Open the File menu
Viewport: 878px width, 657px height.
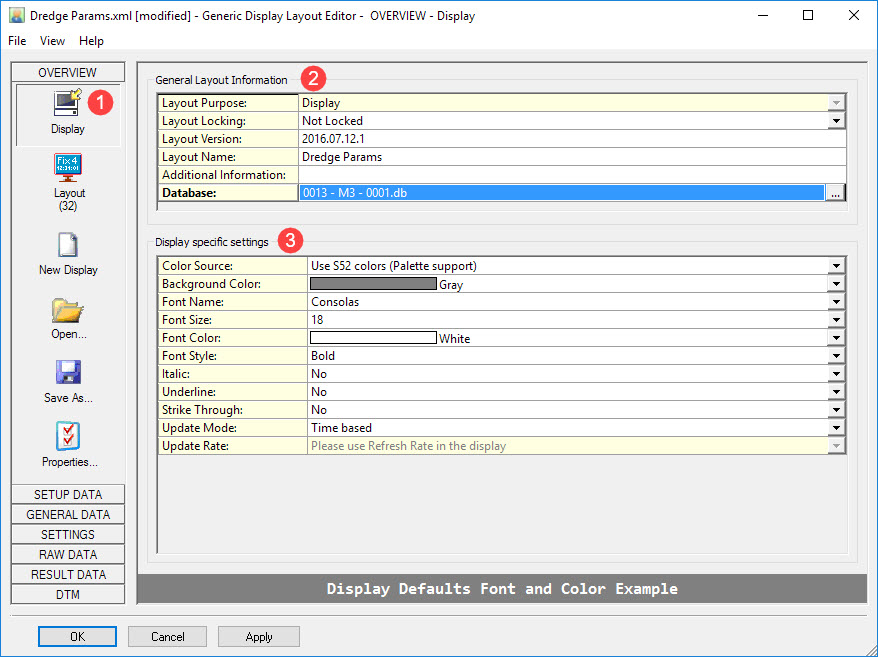(x=17, y=41)
